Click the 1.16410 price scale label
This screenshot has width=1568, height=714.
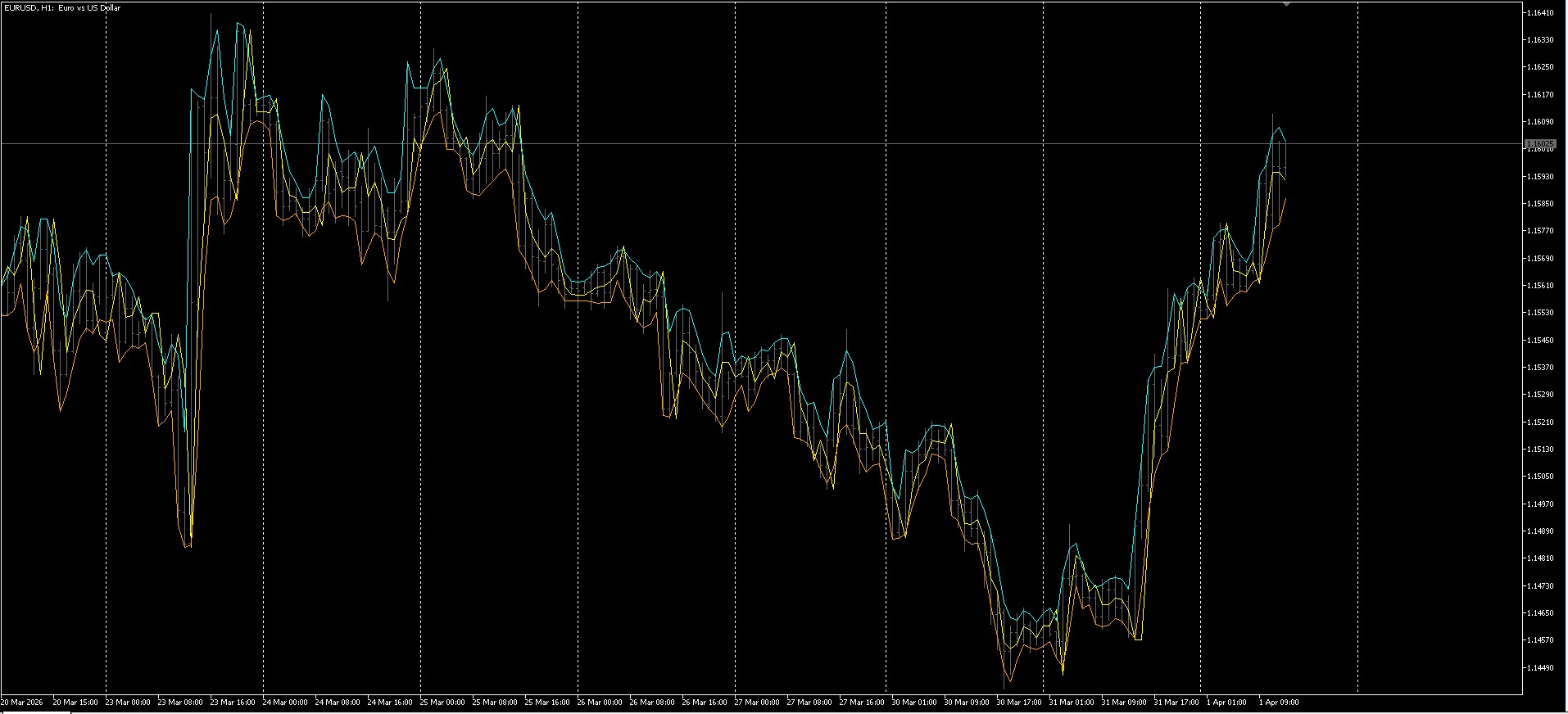coord(1540,12)
